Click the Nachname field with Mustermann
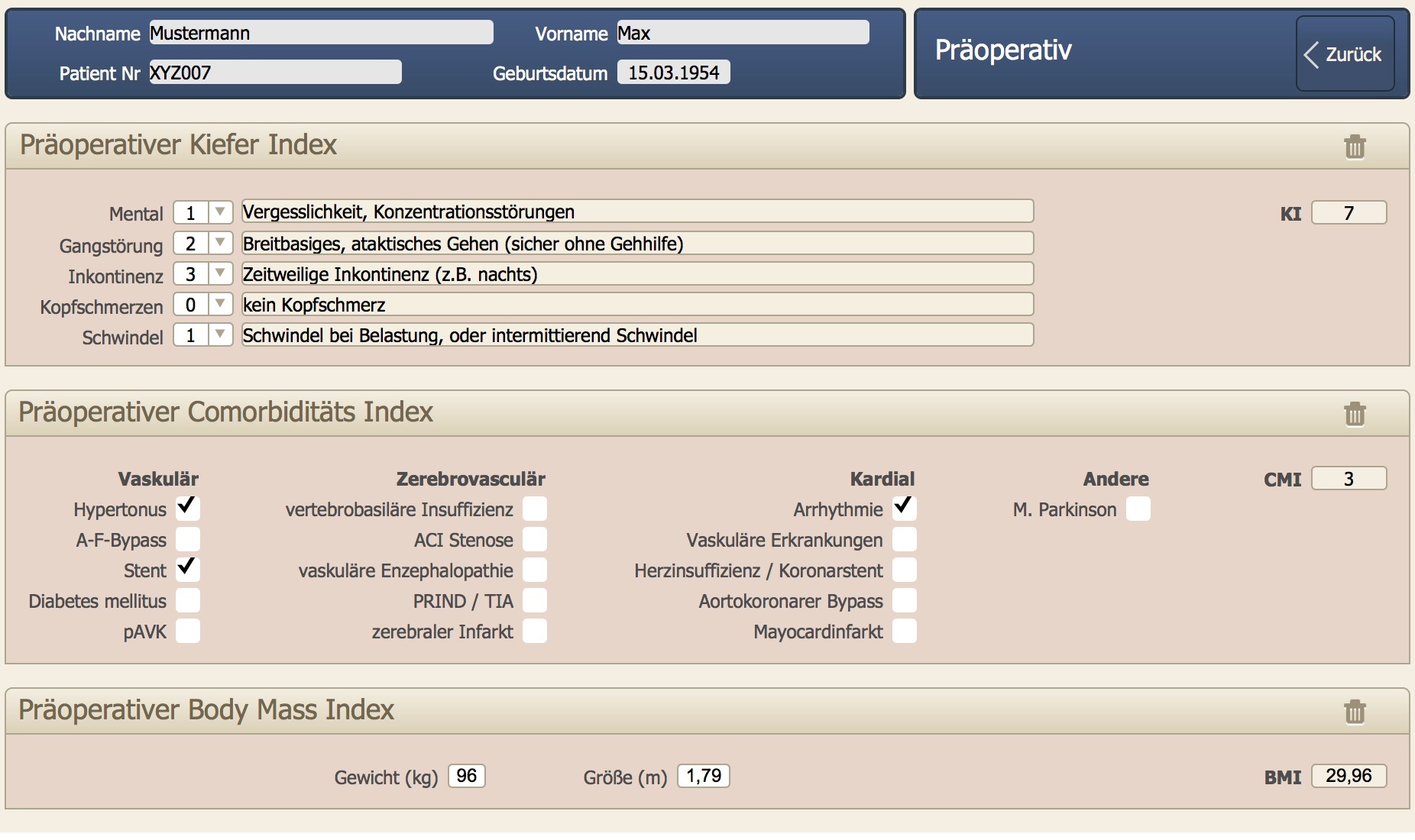 pyautogui.click(x=321, y=33)
